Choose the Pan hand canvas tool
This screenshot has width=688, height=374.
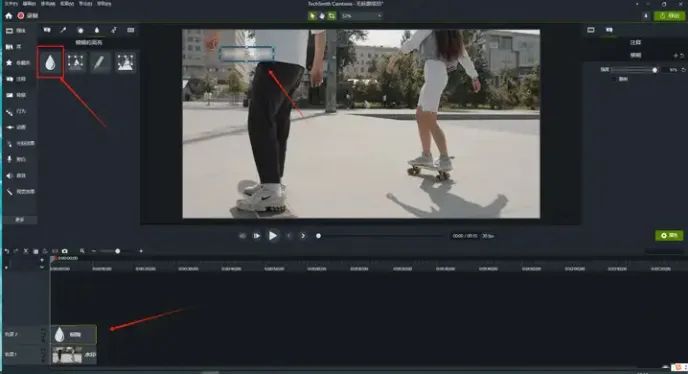pos(322,16)
